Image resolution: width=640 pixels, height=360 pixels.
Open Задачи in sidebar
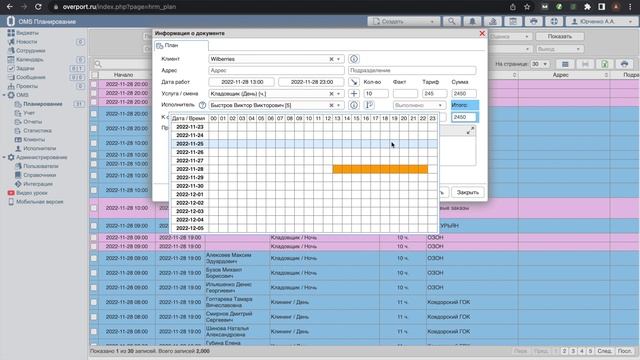[x=25, y=69]
